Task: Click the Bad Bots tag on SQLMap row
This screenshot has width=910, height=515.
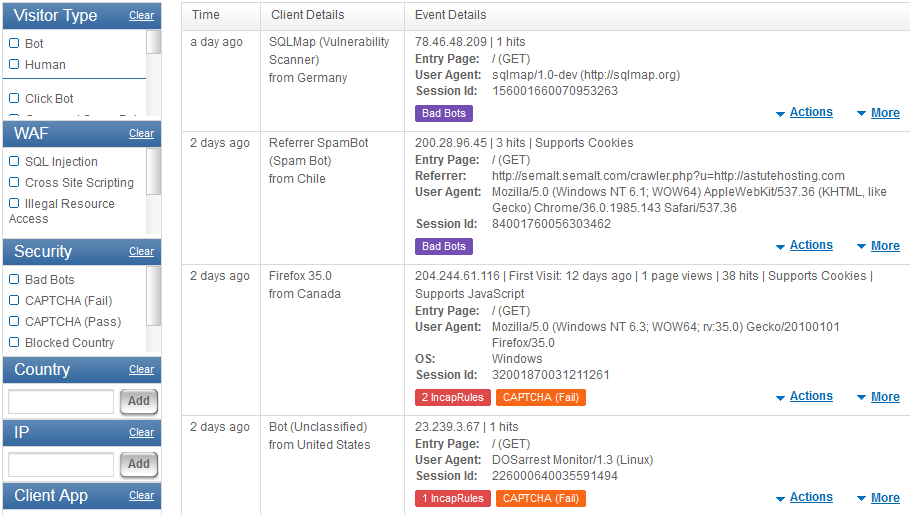Action: point(443,114)
